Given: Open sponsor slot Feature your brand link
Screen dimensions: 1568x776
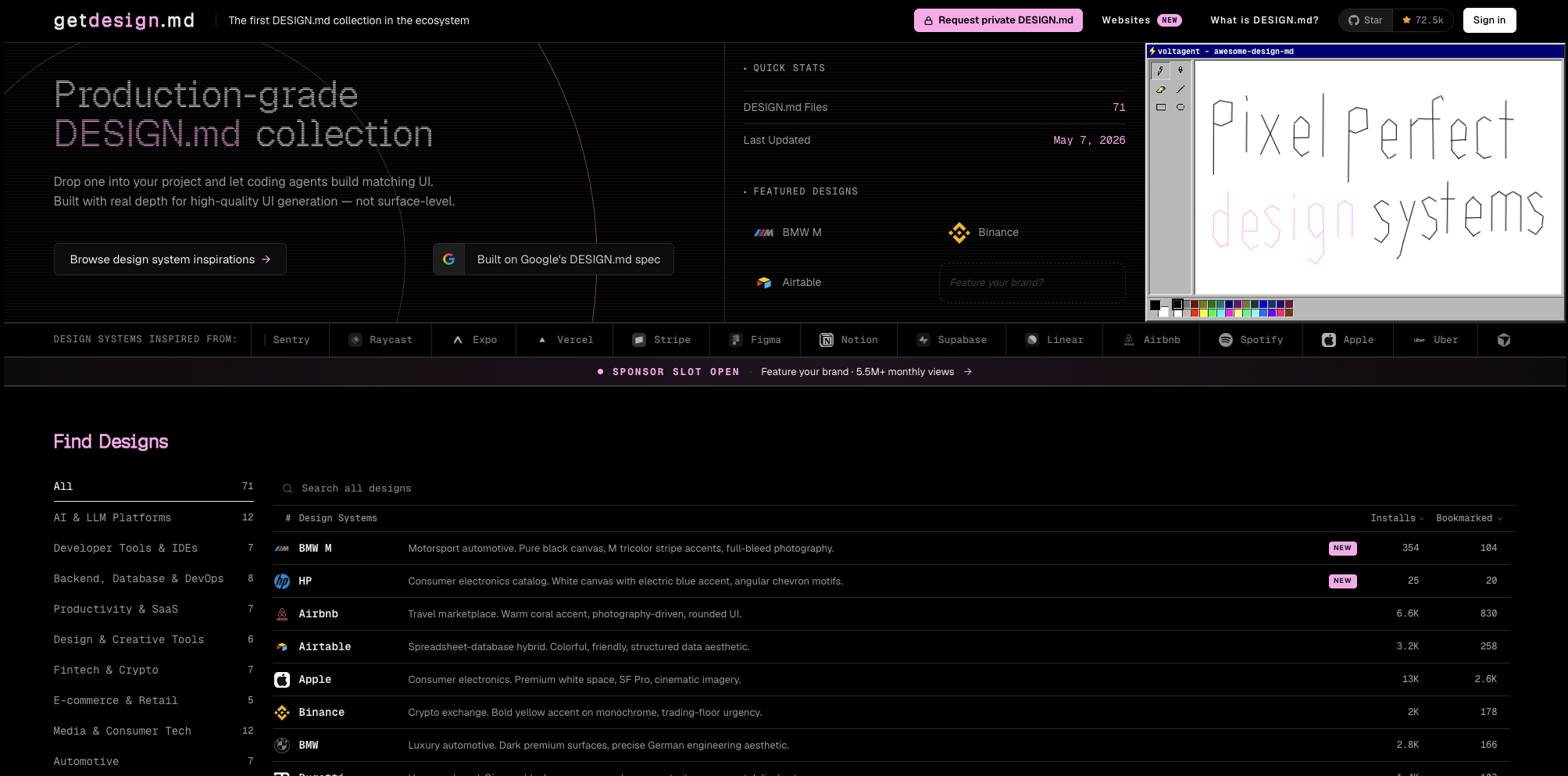Looking at the screenshot, I should [866, 372].
